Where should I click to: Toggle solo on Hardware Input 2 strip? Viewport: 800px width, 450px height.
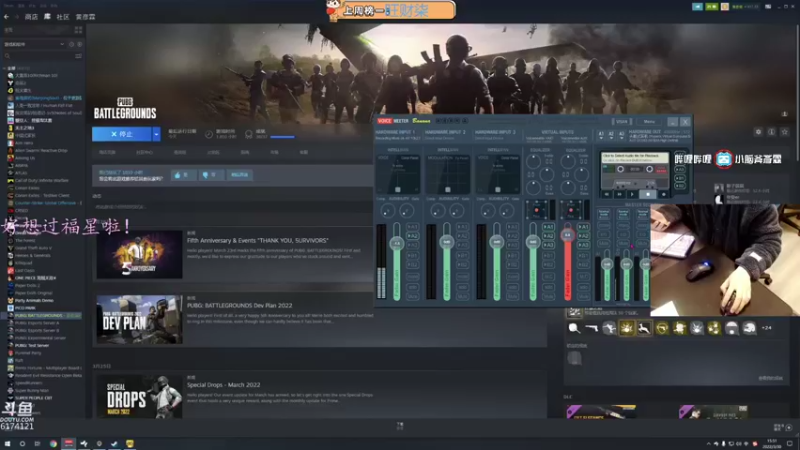click(x=462, y=287)
